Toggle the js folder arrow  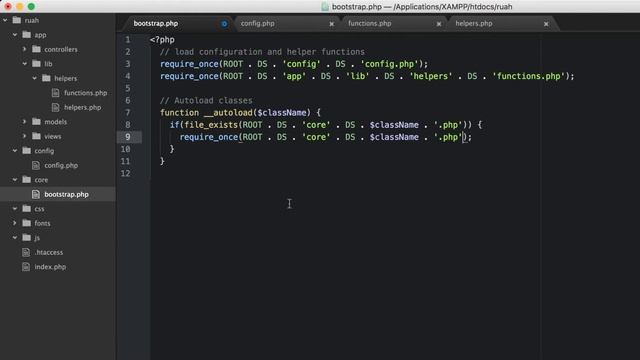coord(15,238)
